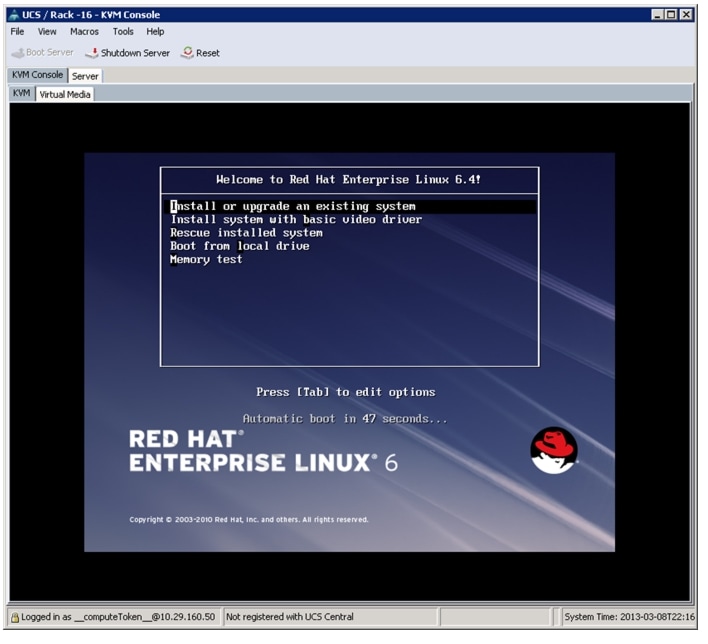Viewport: 708px width, 644px height.
Task: Click the Welcome to Red Hat Enterprise Linux title
Action: 349,180
